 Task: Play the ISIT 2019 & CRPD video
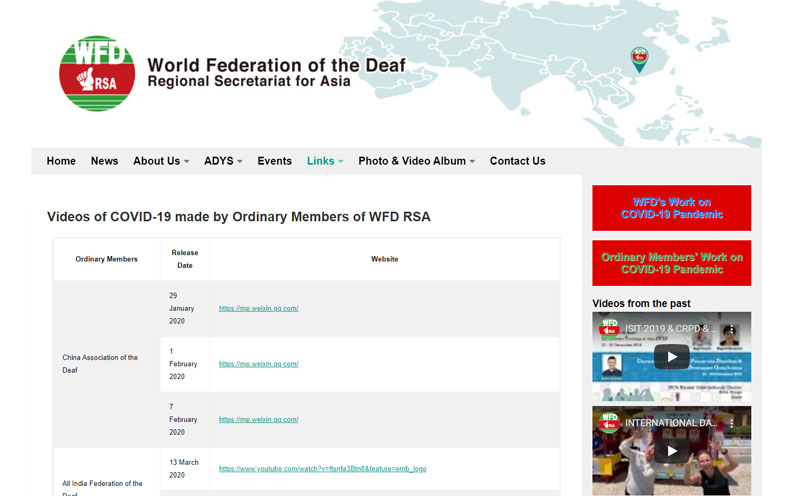671,357
